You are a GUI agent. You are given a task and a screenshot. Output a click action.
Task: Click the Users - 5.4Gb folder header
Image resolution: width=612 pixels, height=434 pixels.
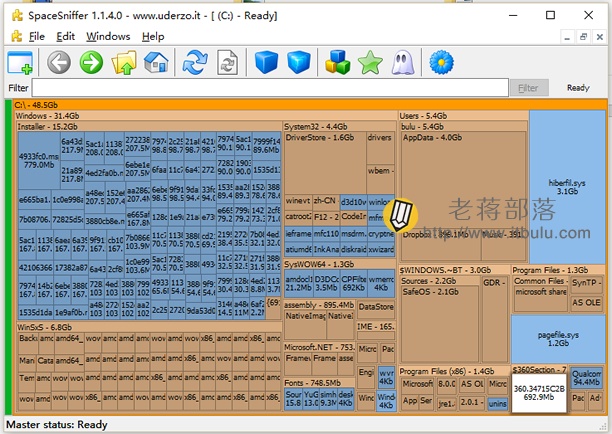point(463,116)
